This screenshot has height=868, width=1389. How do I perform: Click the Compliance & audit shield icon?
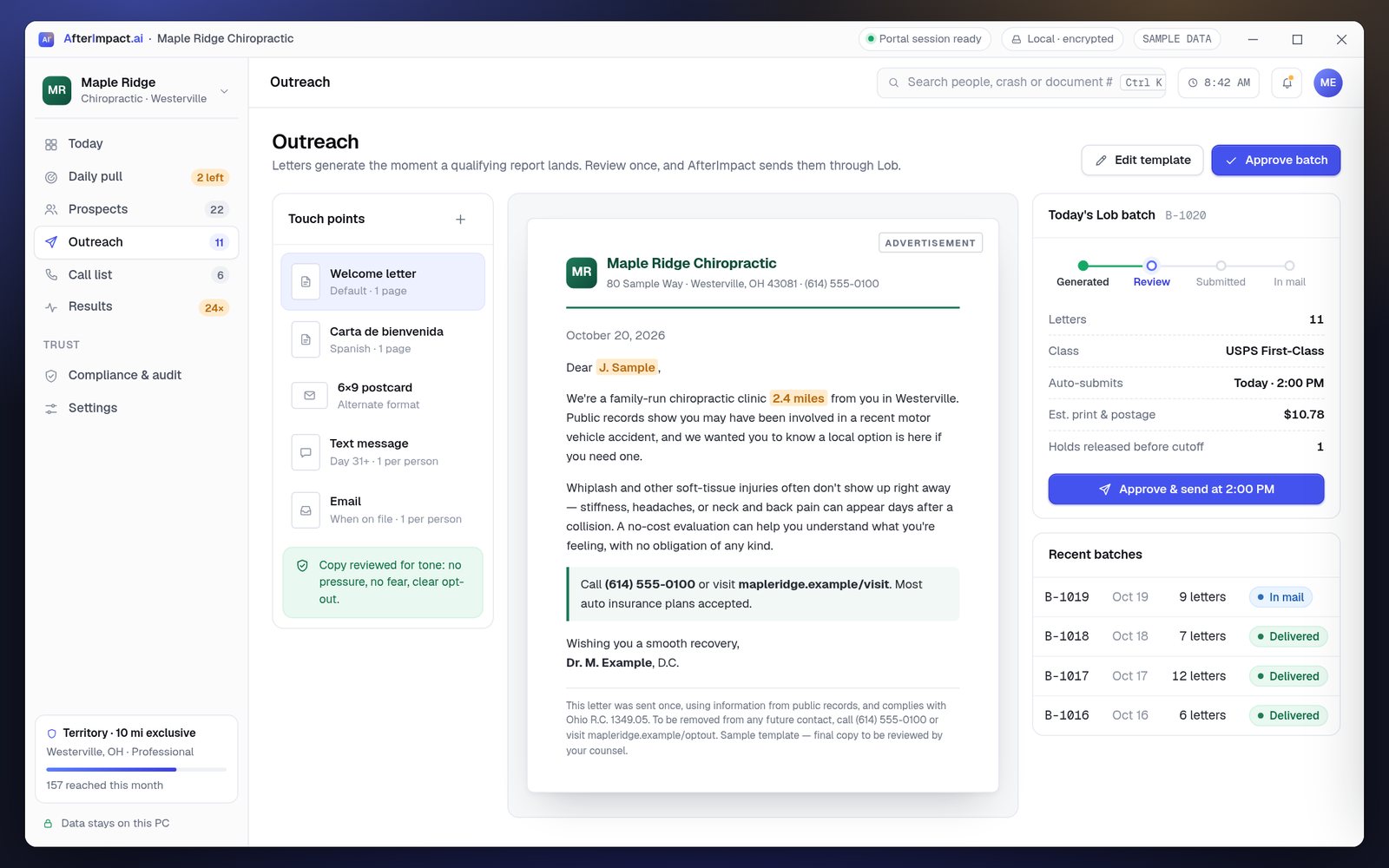tap(51, 376)
